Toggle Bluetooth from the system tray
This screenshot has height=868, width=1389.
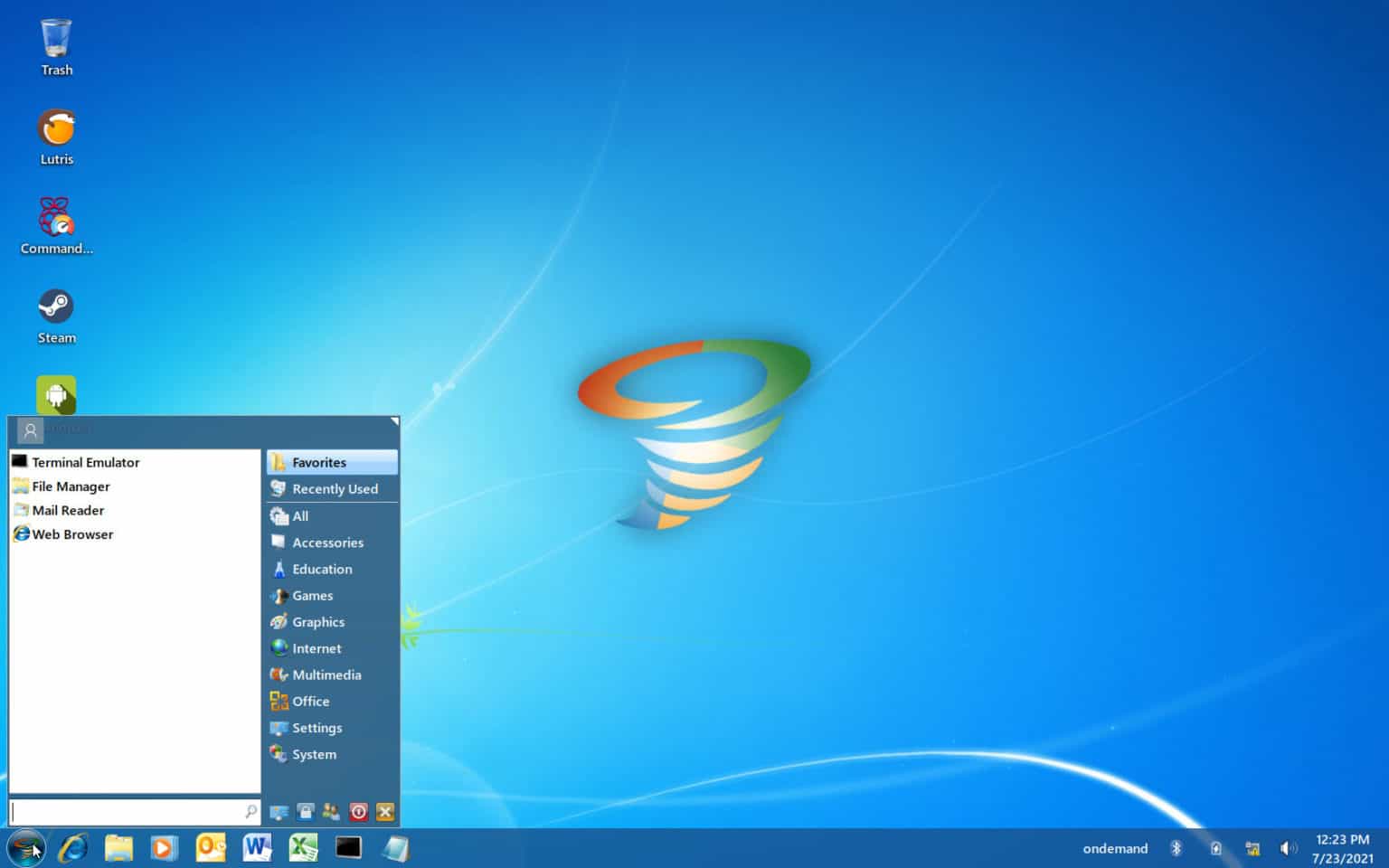click(x=1176, y=848)
